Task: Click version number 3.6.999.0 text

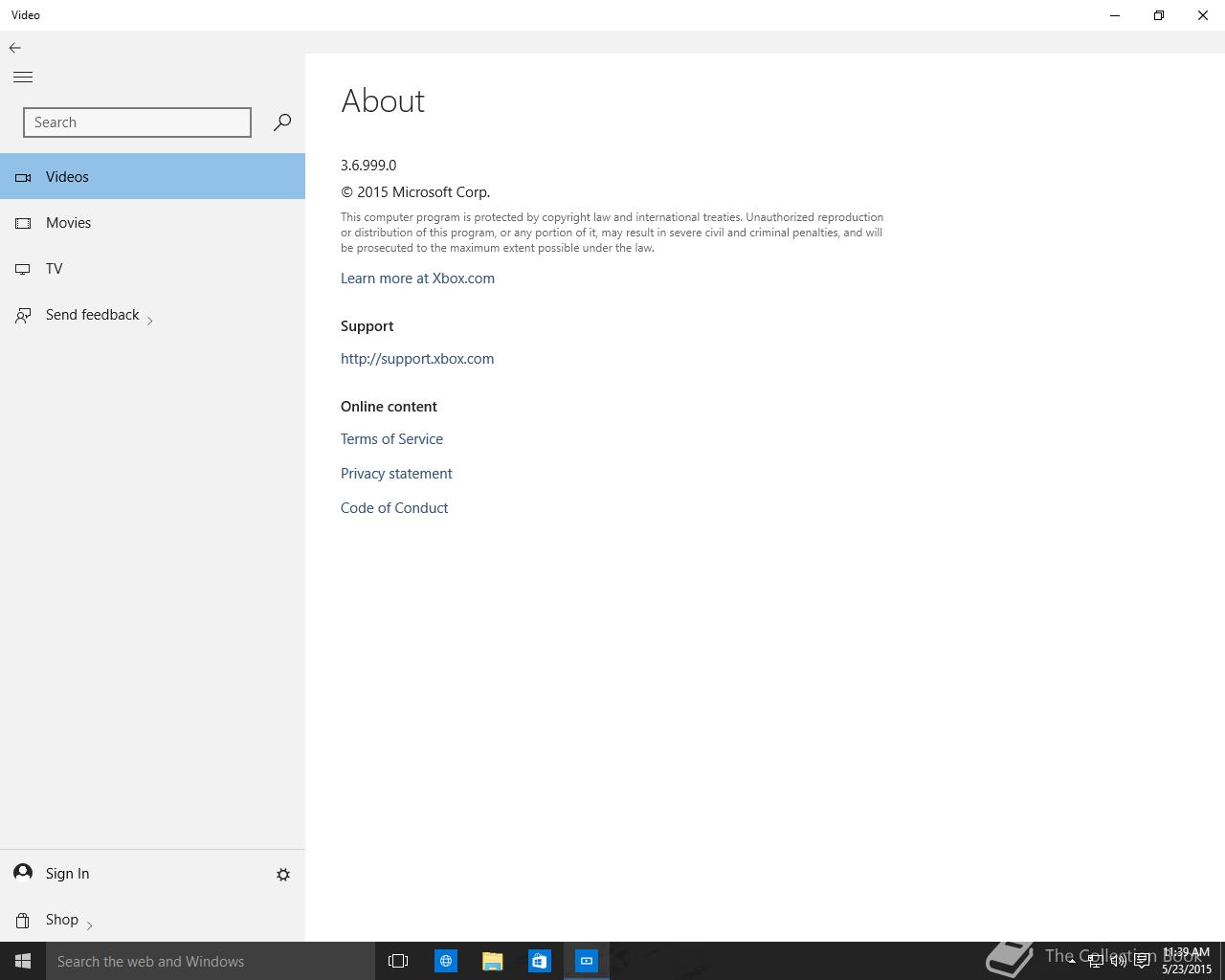Action: pyautogui.click(x=368, y=165)
